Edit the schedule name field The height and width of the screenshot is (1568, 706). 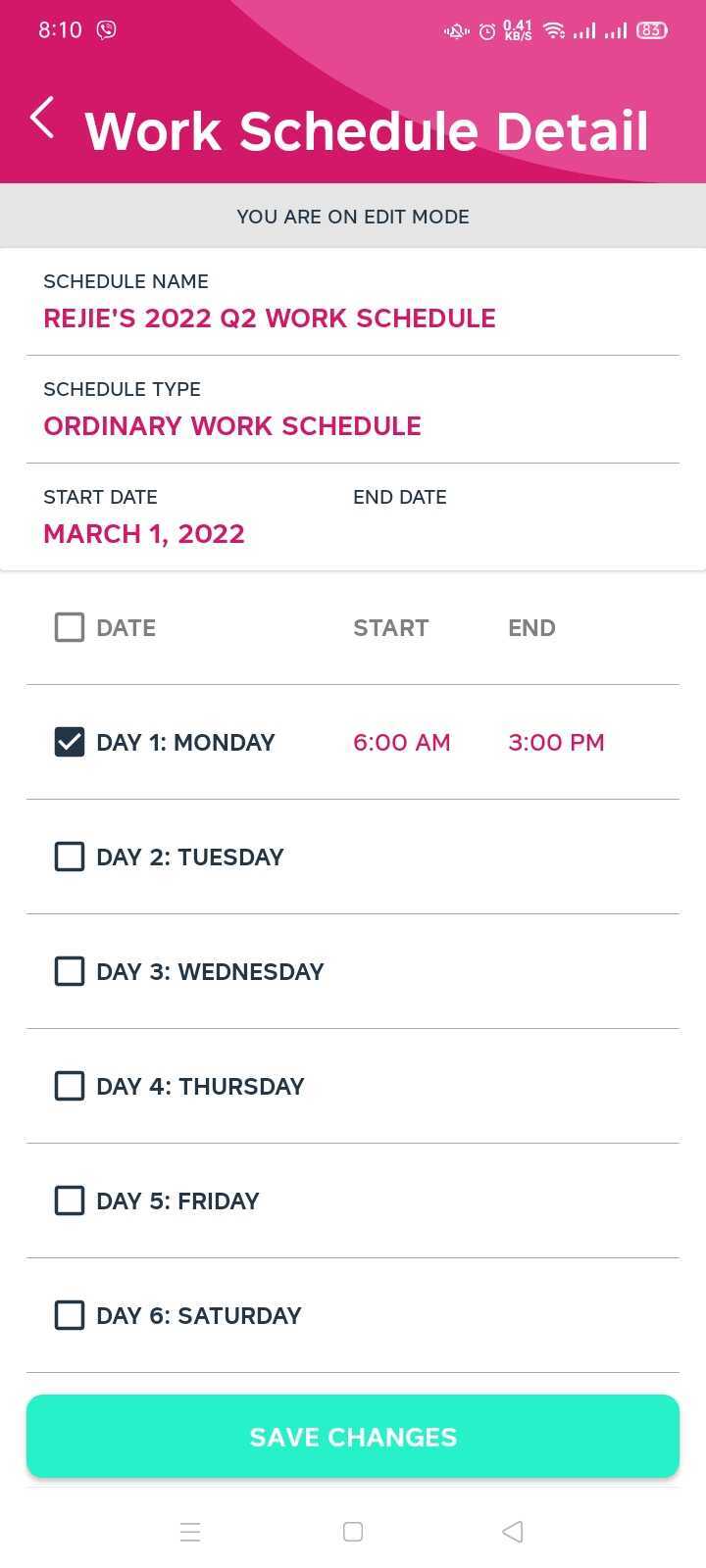pos(270,318)
